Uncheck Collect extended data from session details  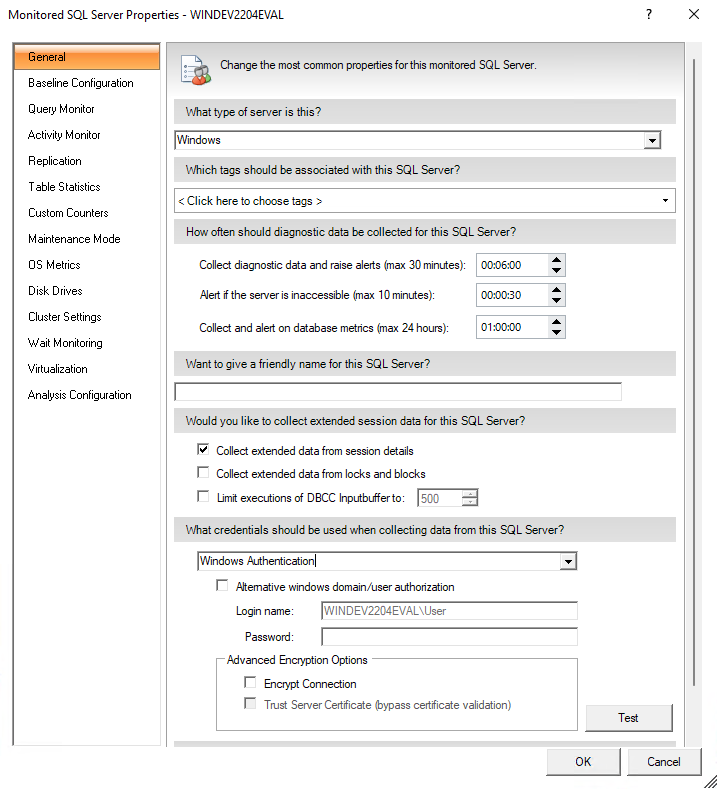pos(204,451)
